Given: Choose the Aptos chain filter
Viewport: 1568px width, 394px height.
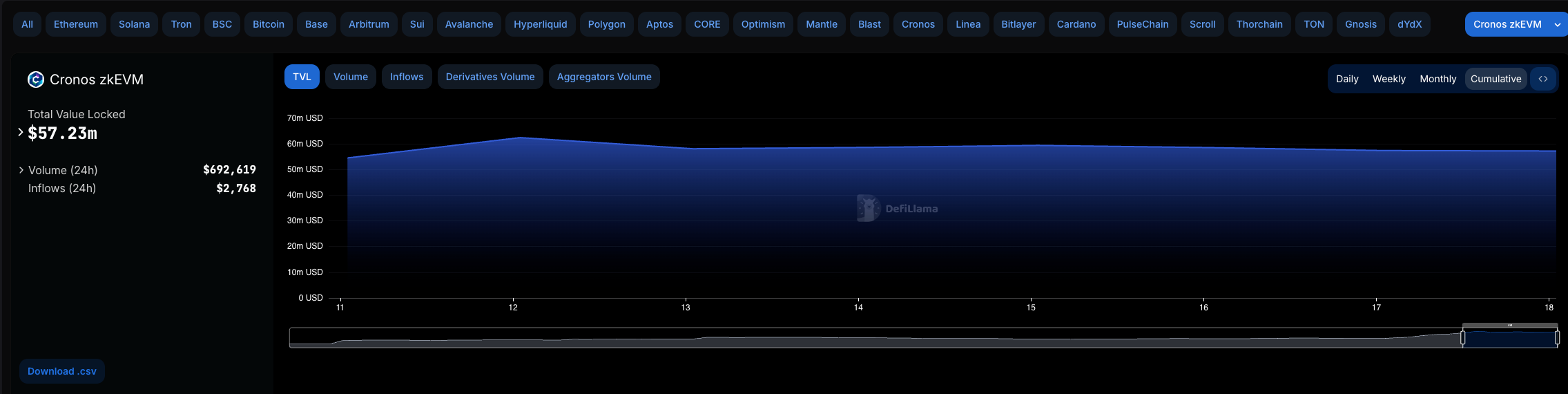Looking at the screenshot, I should [659, 24].
